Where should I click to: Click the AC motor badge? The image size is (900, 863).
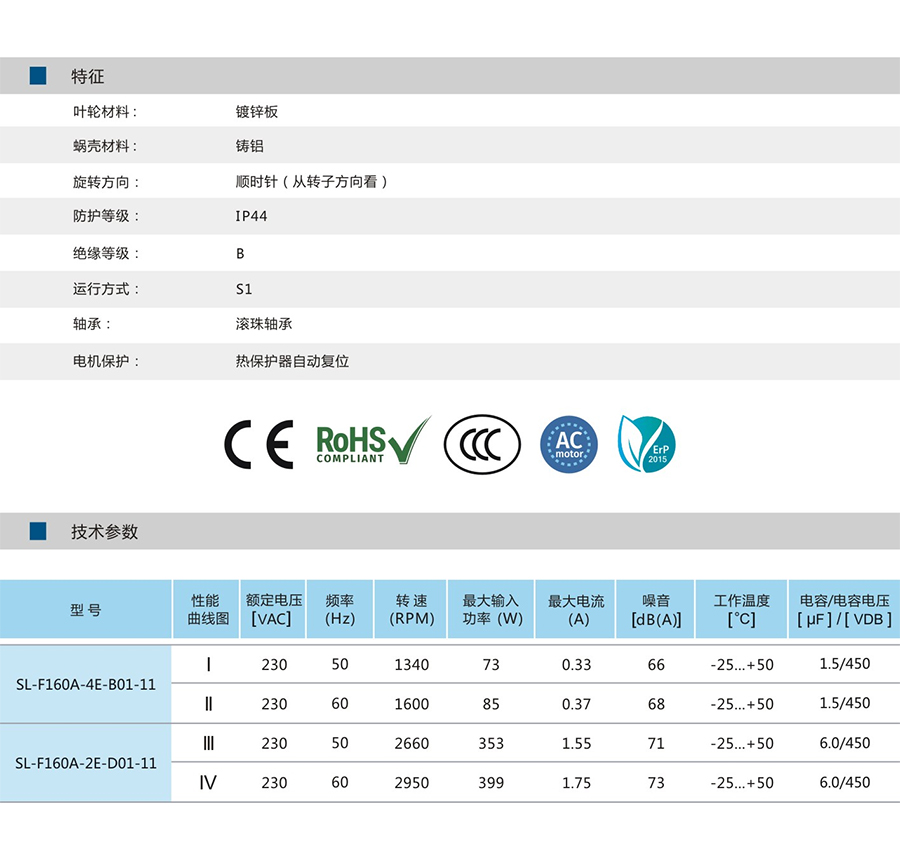pyautogui.click(x=569, y=445)
